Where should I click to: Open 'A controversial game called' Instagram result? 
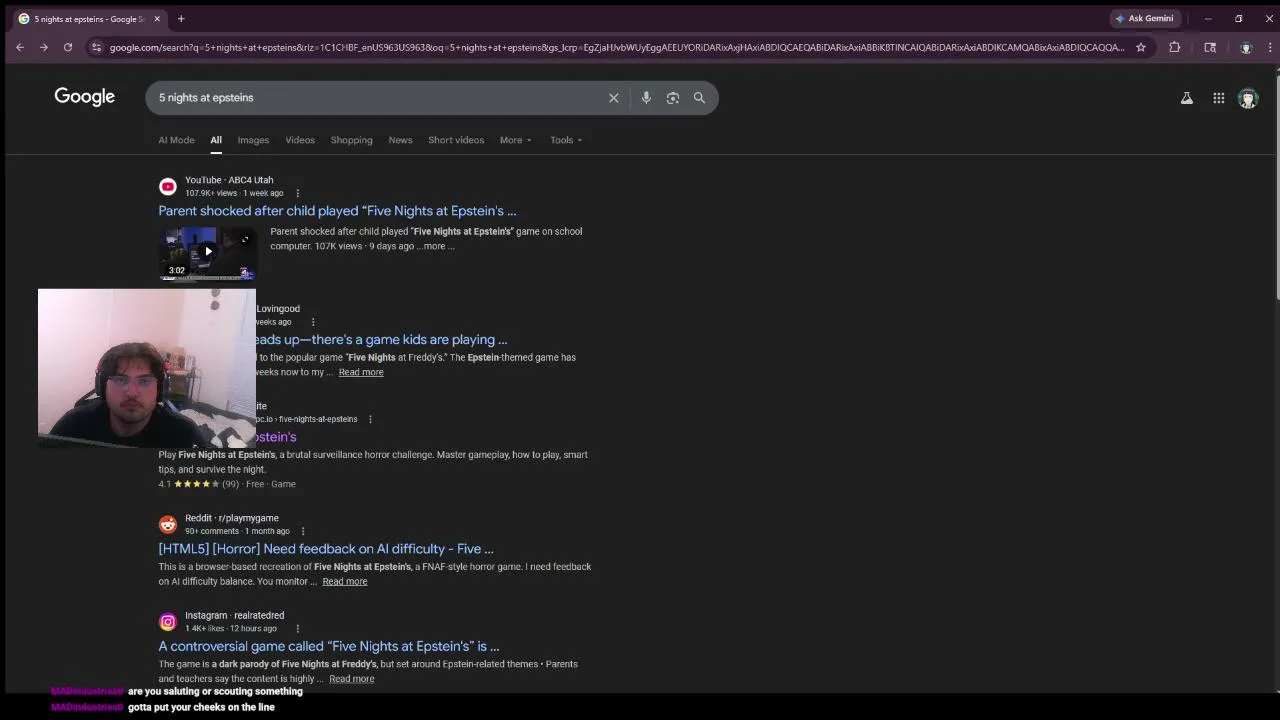pyautogui.click(x=329, y=646)
